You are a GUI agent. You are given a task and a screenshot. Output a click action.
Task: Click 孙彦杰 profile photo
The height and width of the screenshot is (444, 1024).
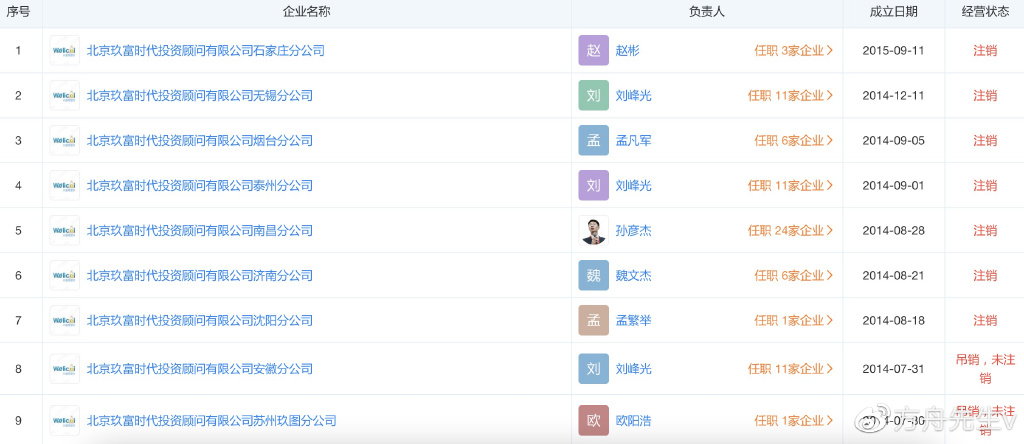594,230
